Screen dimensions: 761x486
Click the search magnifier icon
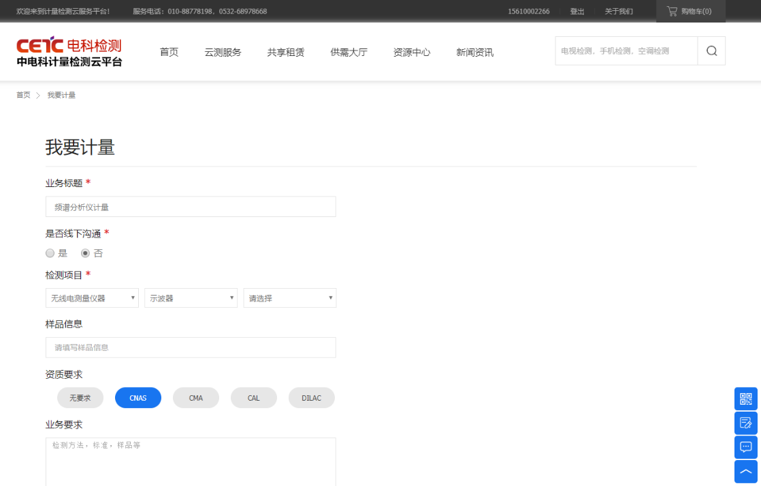coord(711,51)
